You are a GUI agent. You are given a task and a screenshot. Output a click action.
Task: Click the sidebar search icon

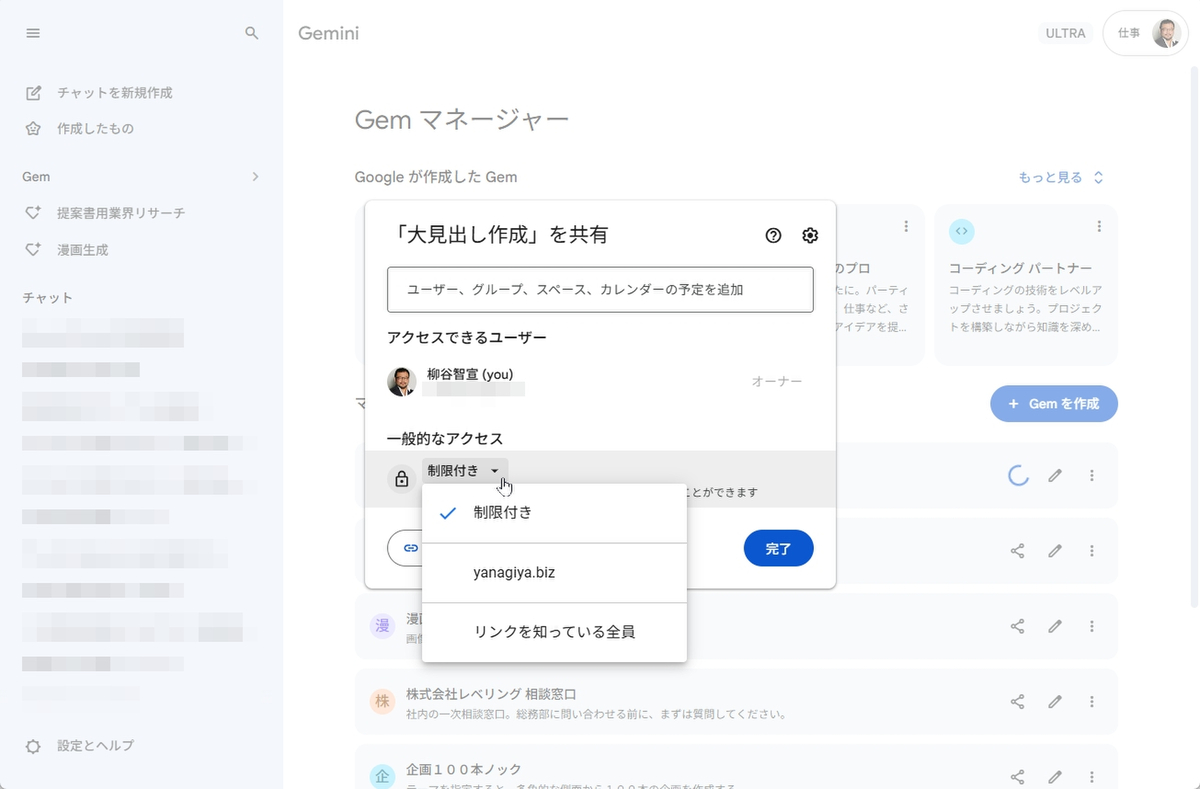[252, 33]
